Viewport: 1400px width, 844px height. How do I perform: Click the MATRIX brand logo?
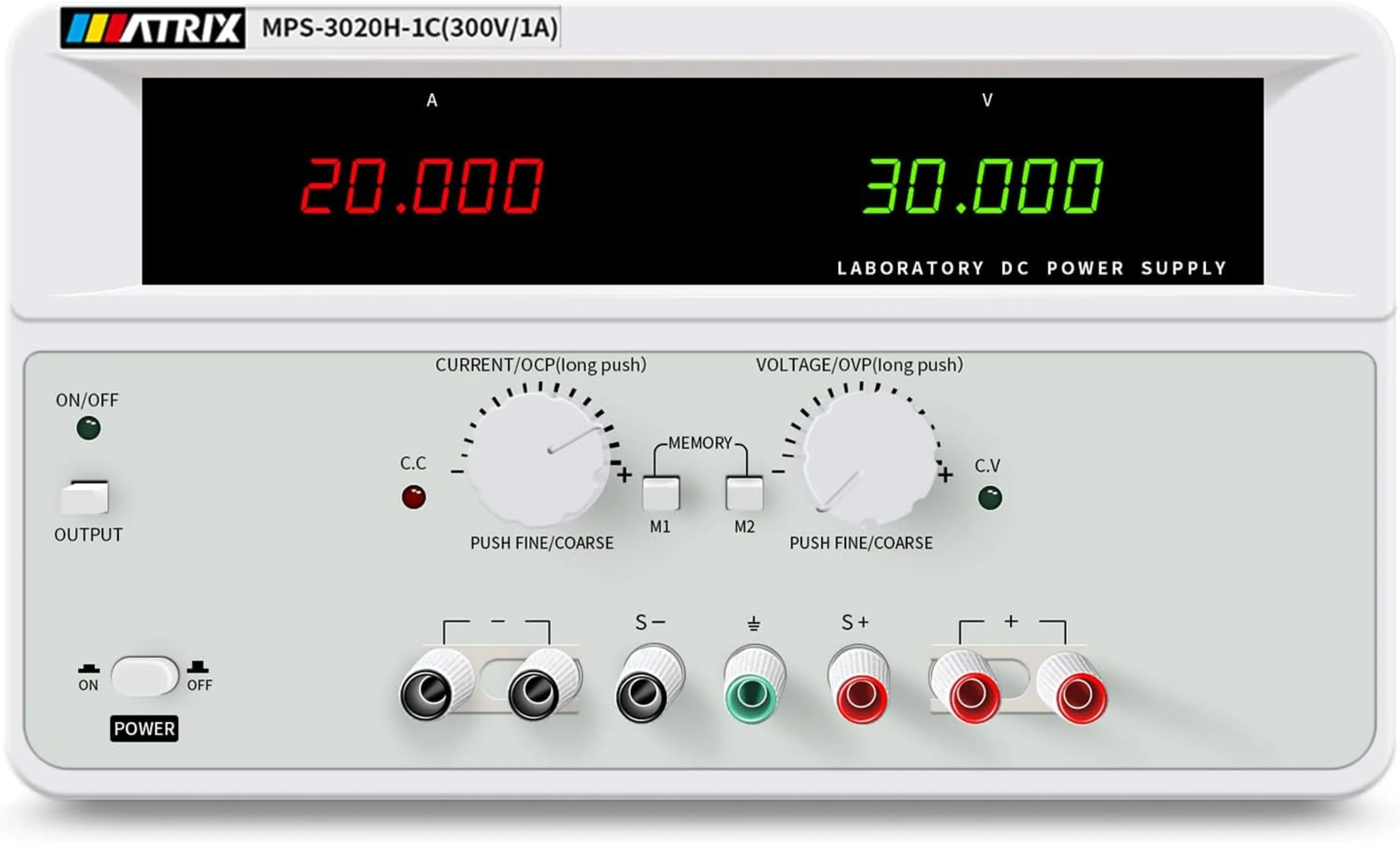tap(152, 28)
